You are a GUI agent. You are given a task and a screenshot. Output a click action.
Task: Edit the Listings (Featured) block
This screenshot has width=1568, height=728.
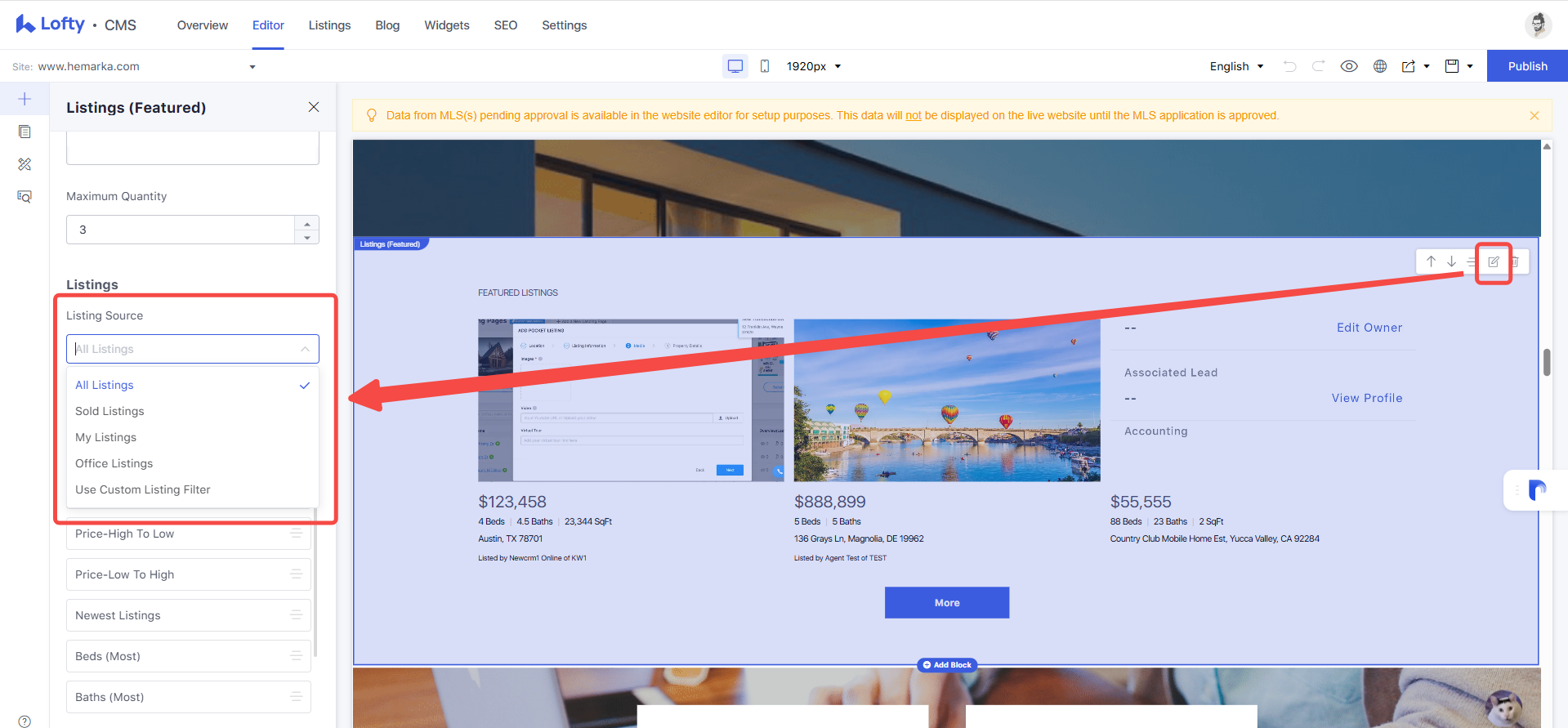pos(1494,261)
